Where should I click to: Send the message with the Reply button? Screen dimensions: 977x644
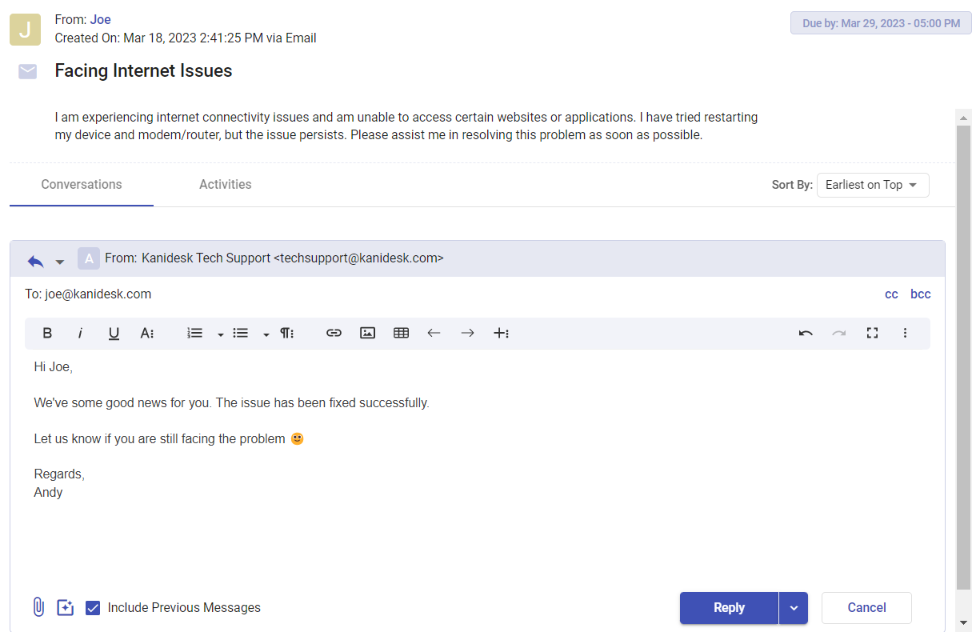click(729, 608)
